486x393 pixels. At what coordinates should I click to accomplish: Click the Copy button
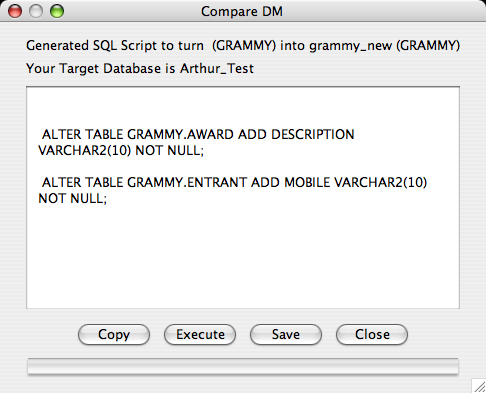114,334
